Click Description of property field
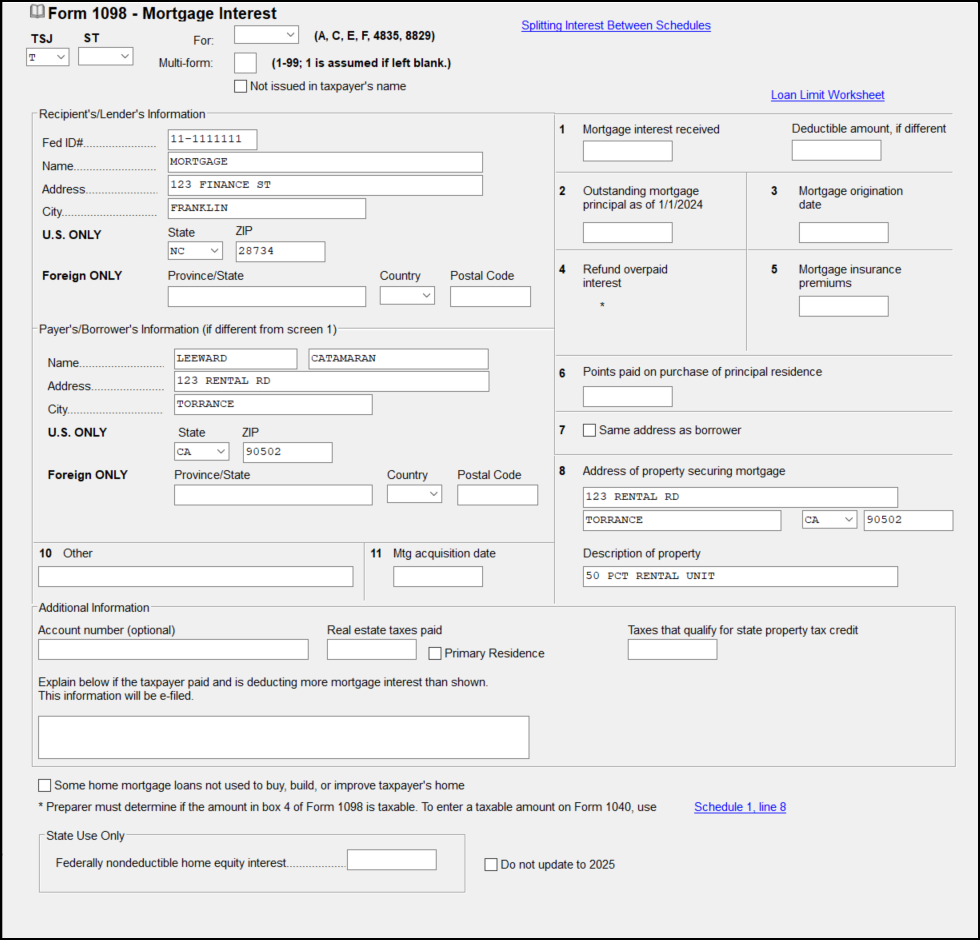Screen dimensions: 980x940 click(x=741, y=576)
